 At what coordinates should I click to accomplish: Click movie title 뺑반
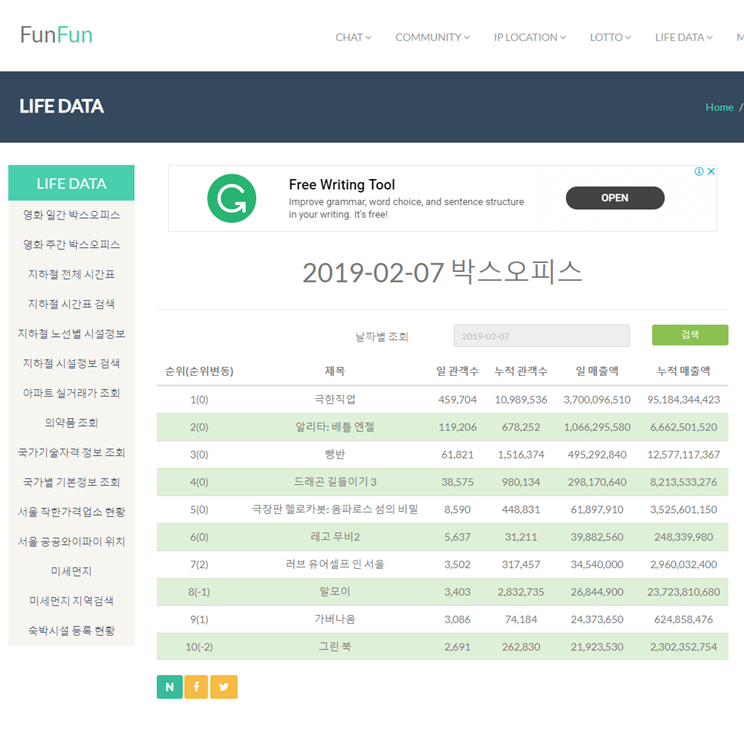[335, 454]
